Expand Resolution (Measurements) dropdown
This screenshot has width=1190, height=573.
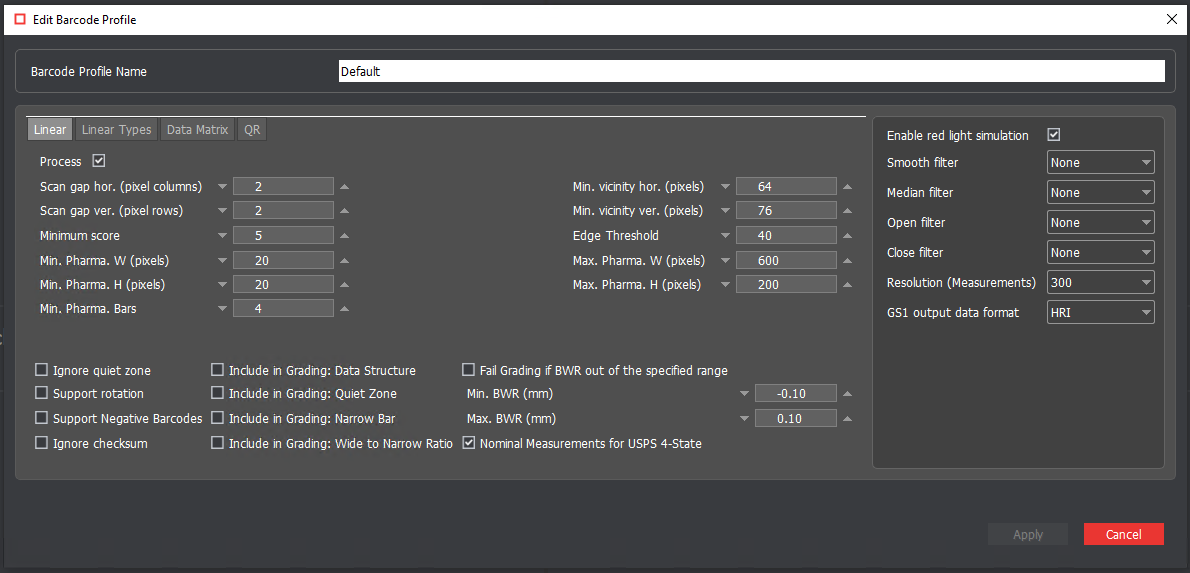pyautogui.click(x=1100, y=282)
